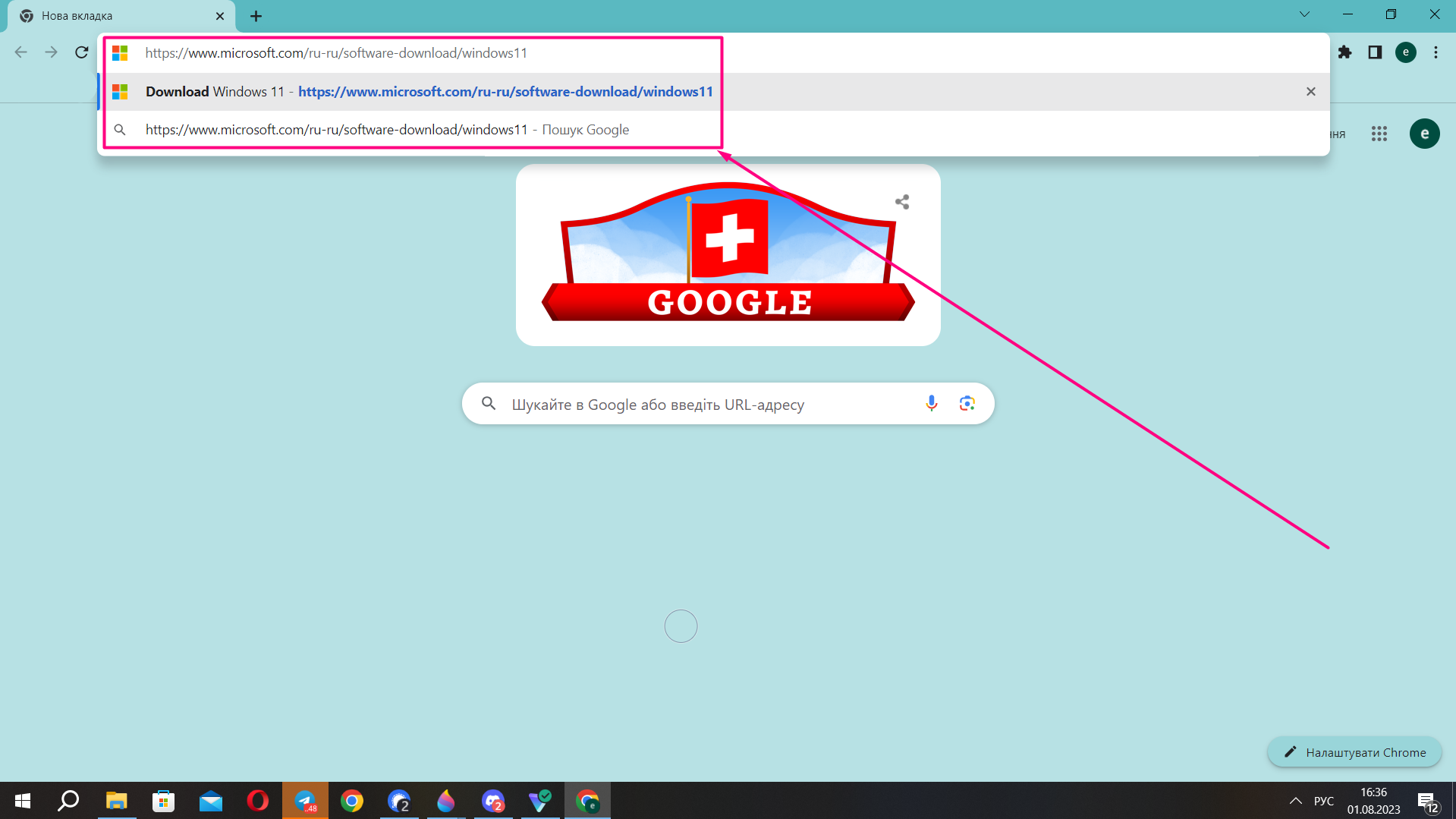Open the Chrome profile avatar in toolbar
The height and width of the screenshot is (819, 1456).
pos(1406,52)
